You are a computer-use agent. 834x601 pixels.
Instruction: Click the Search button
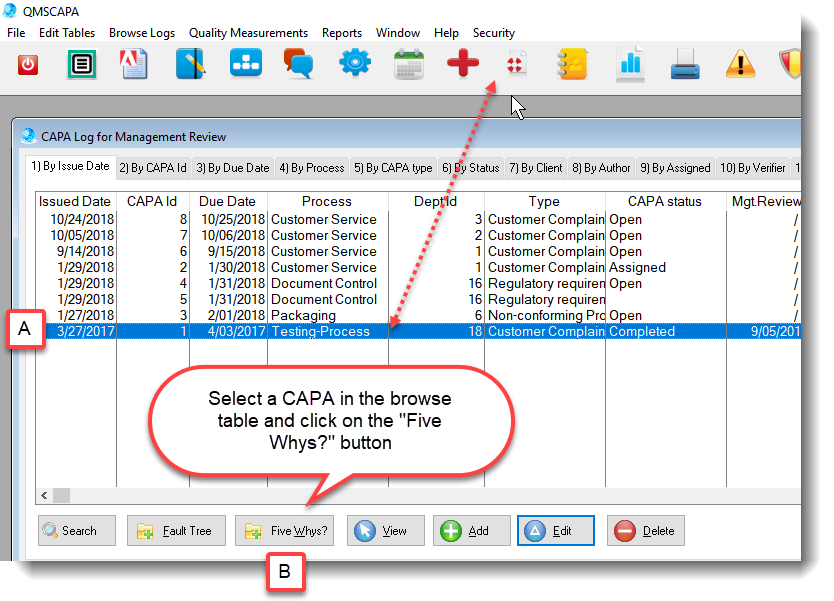pyautogui.click(x=77, y=531)
